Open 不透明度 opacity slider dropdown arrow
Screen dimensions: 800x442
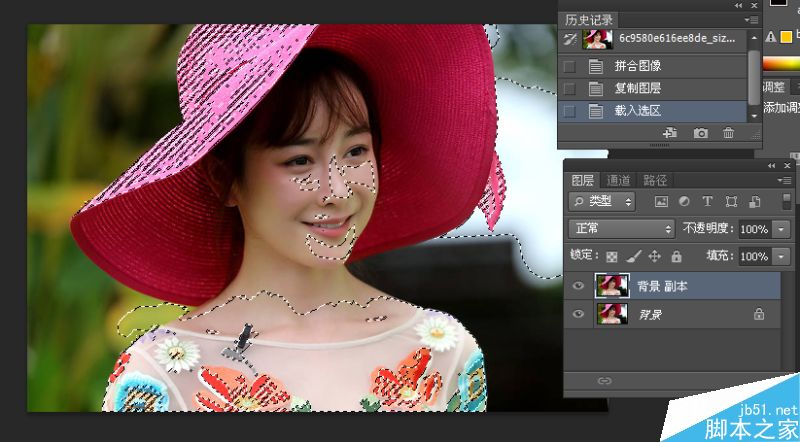click(x=781, y=229)
